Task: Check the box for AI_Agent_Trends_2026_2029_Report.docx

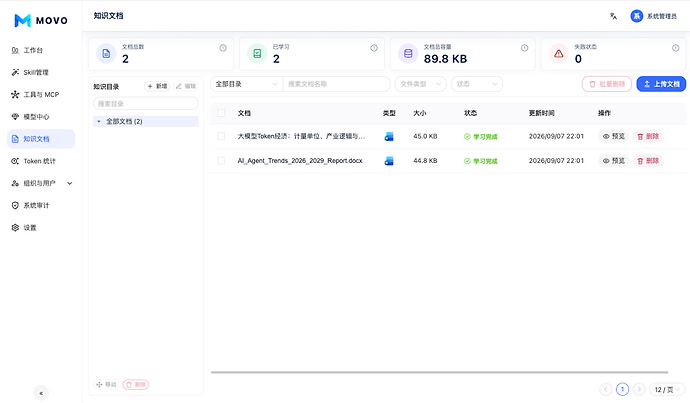Action: tap(221, 161)
